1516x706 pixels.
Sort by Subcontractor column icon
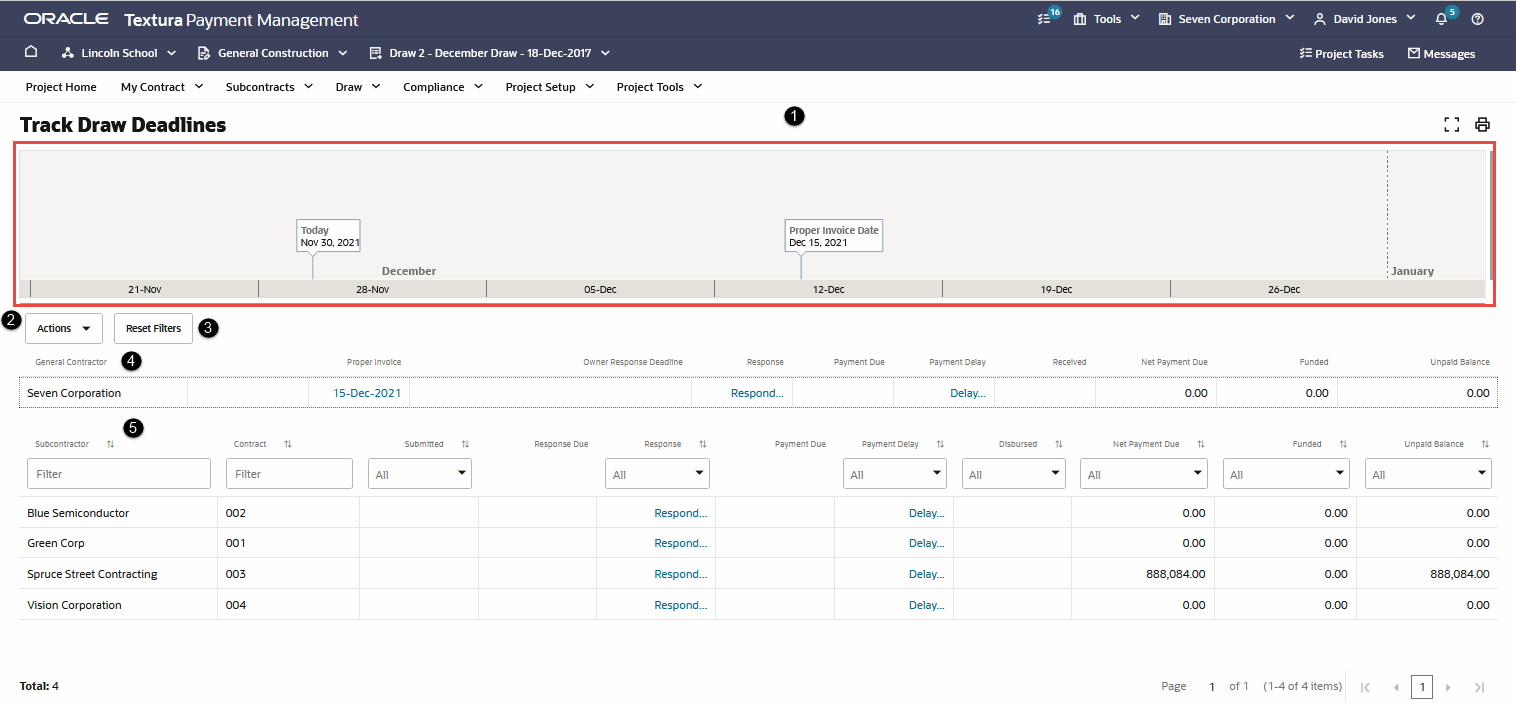tap(110, 444)
